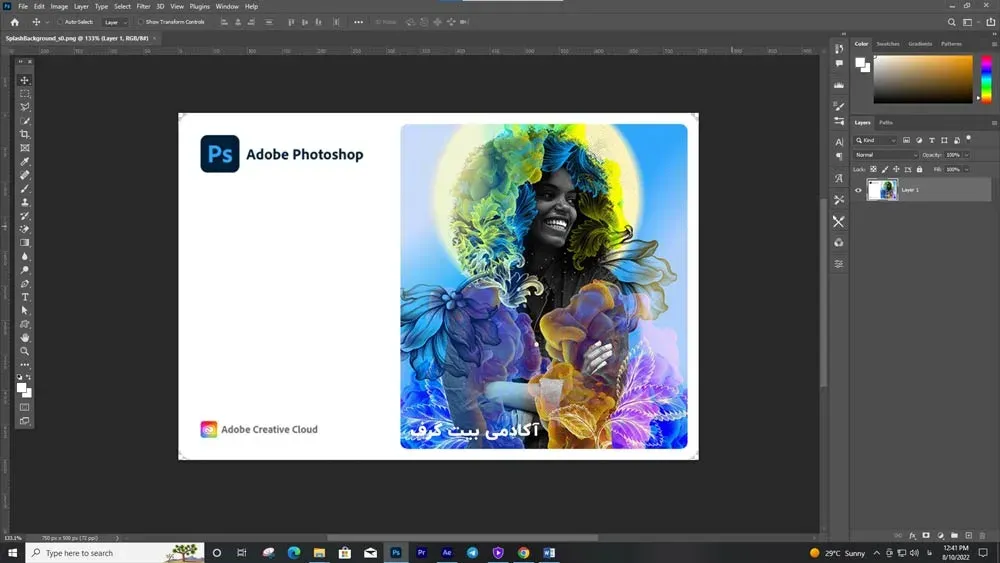The height and width of the screenshot is (563, 1000).
Task: Select the Hand tool
Action: click(24, 337)
